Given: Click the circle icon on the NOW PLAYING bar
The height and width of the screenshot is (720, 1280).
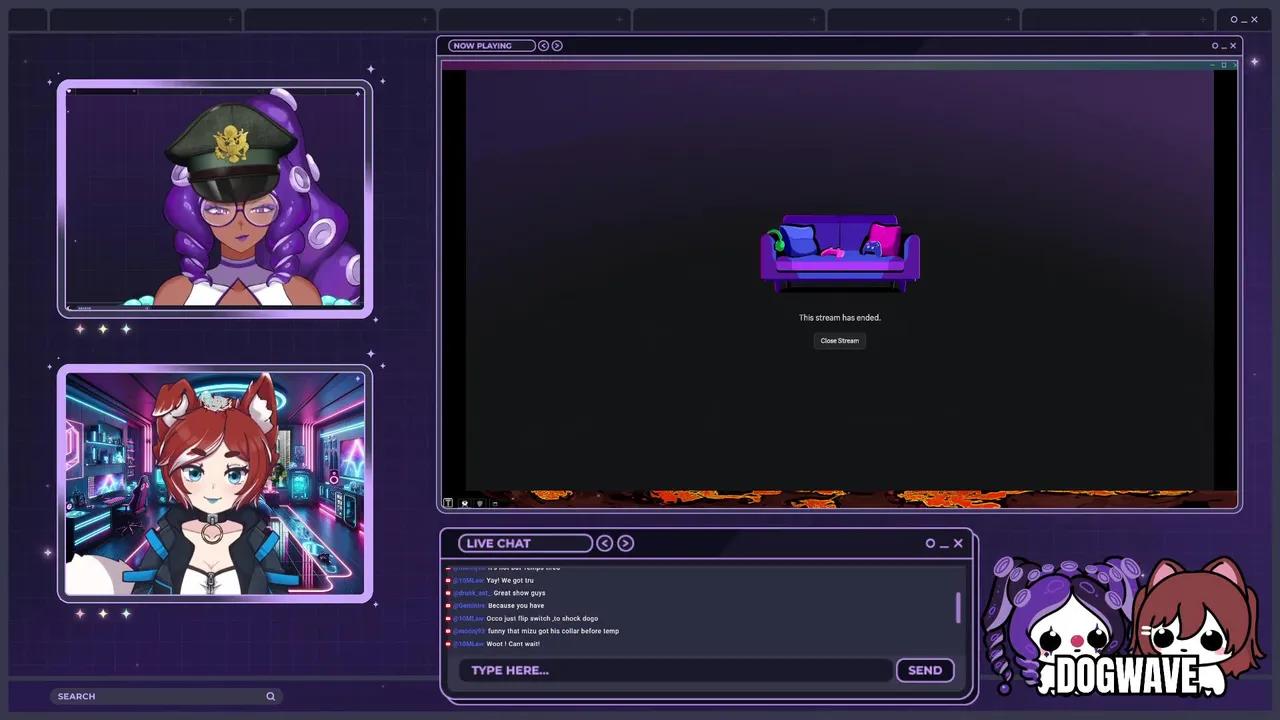Looking at the screenshot, I should click(x=1214, y=45).
